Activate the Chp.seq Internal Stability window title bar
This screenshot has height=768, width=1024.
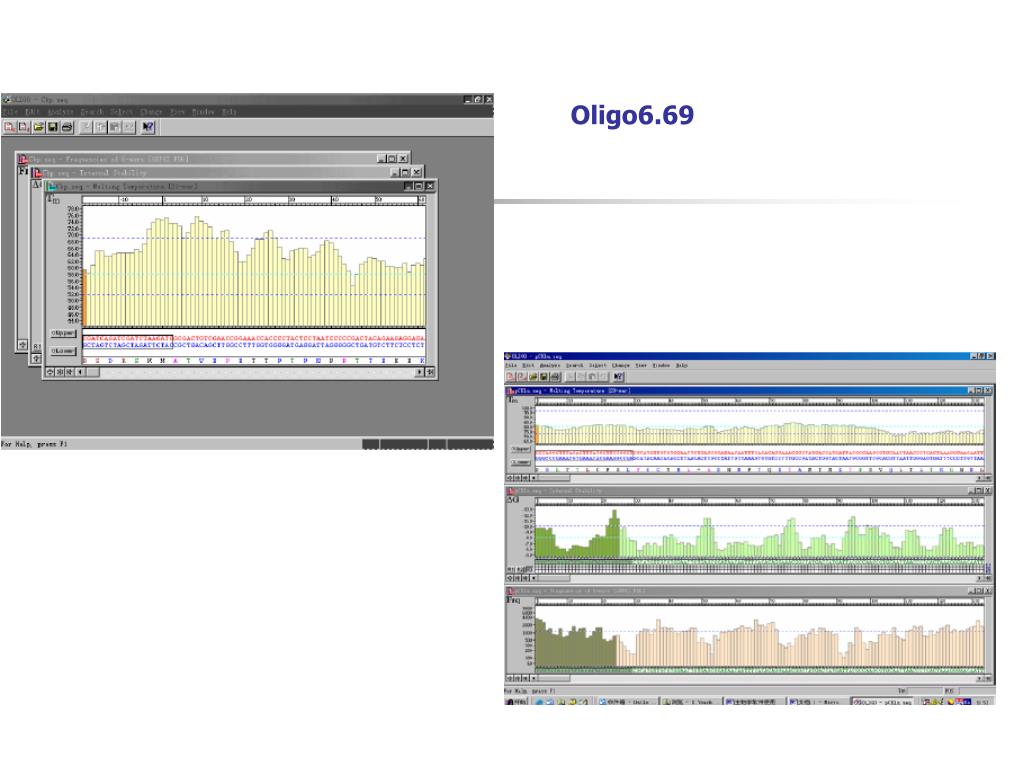point(227,172)
